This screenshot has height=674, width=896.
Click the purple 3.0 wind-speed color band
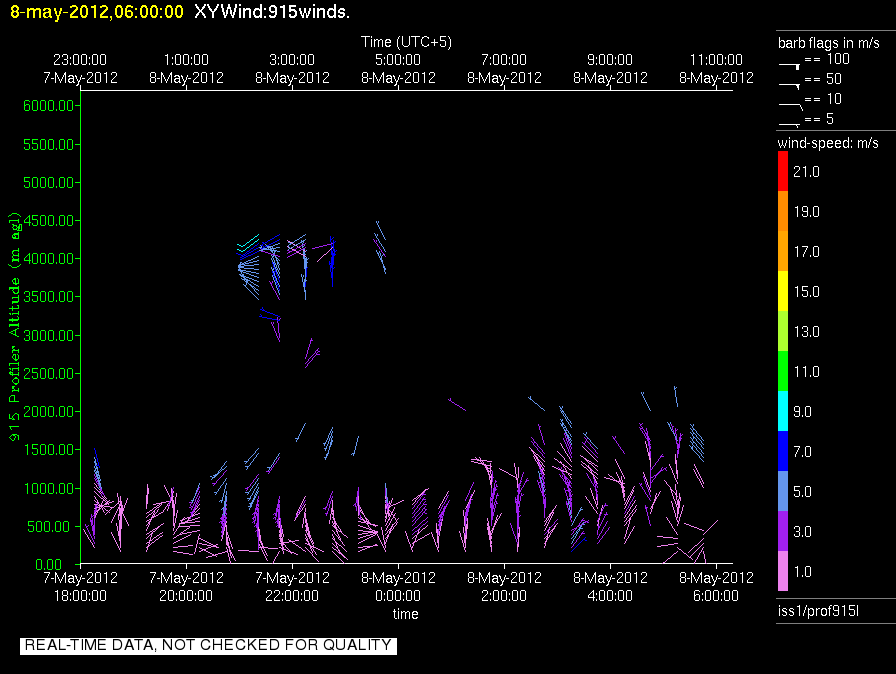pos(782,531)
